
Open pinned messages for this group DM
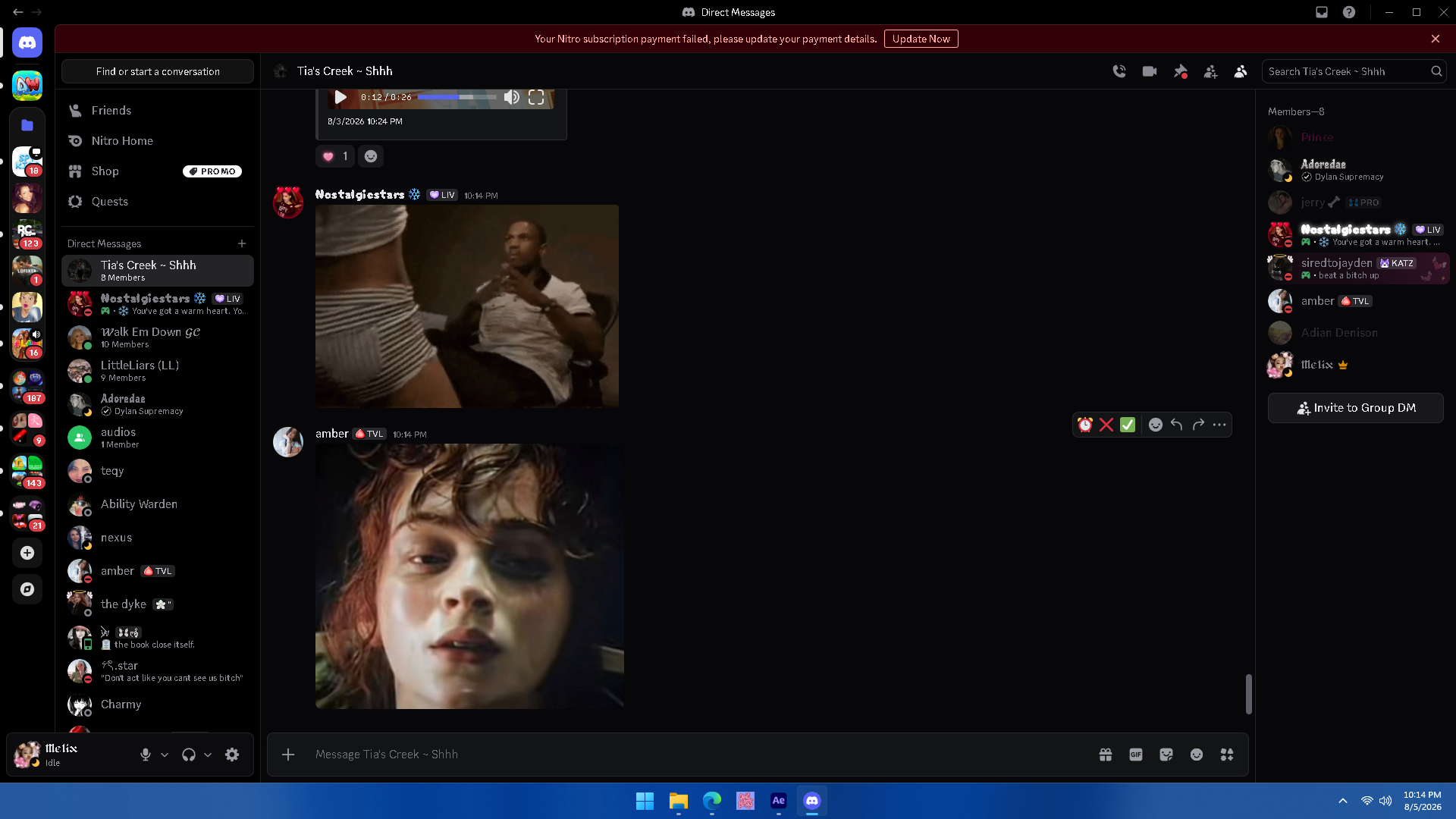[1181, 71]
